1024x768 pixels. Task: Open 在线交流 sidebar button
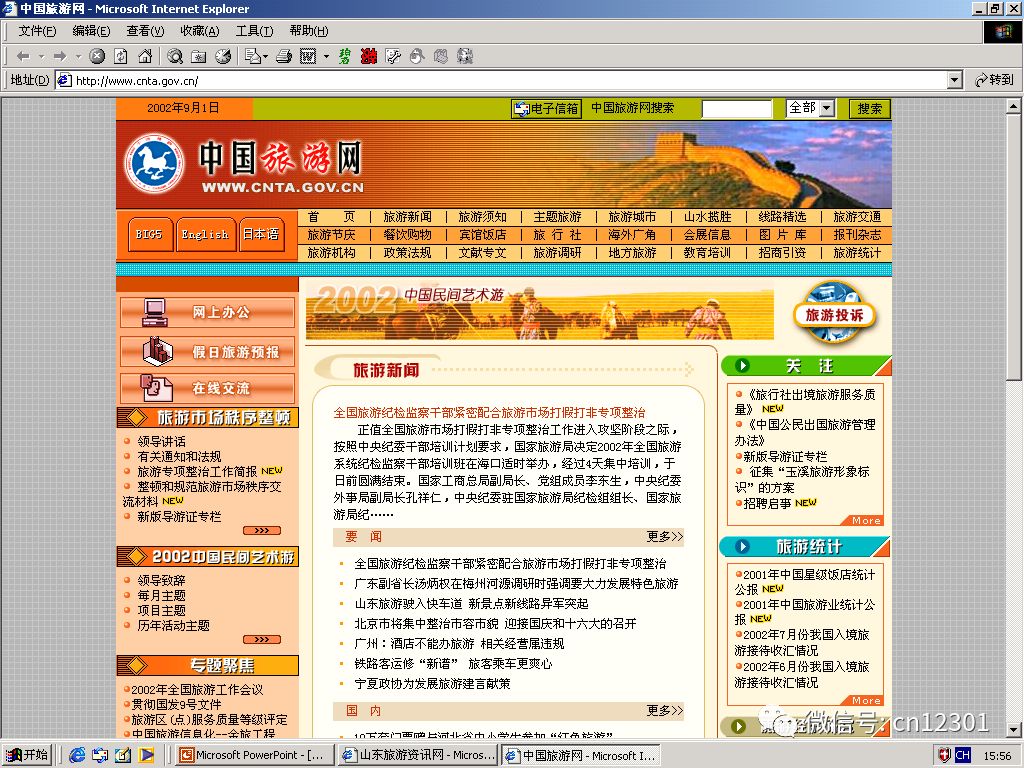click(207, 388)
